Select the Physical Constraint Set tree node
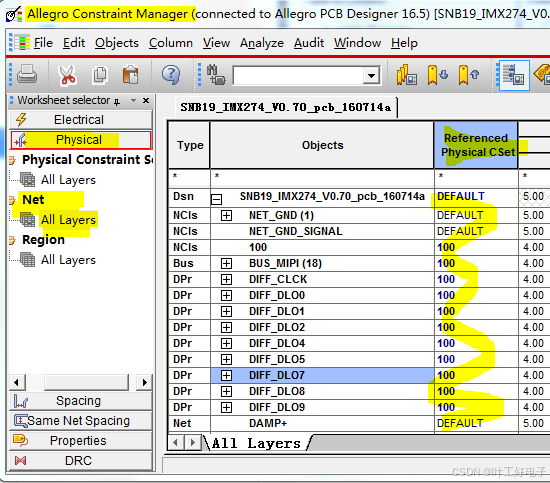 click(x=88, y=160)
